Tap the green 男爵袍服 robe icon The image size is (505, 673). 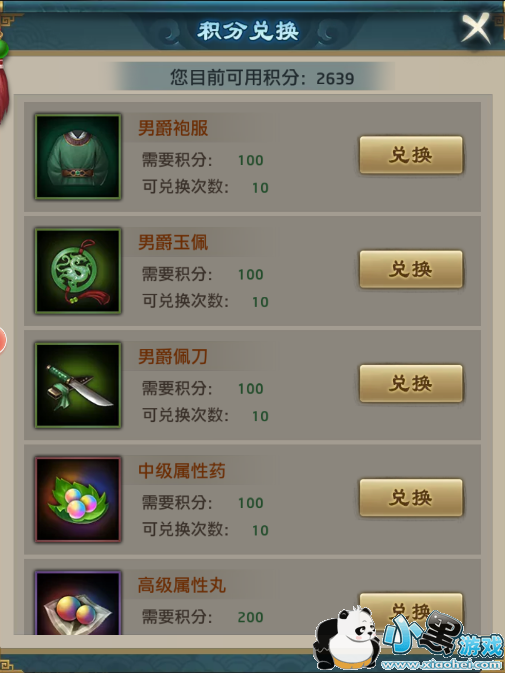click(78, 157)
